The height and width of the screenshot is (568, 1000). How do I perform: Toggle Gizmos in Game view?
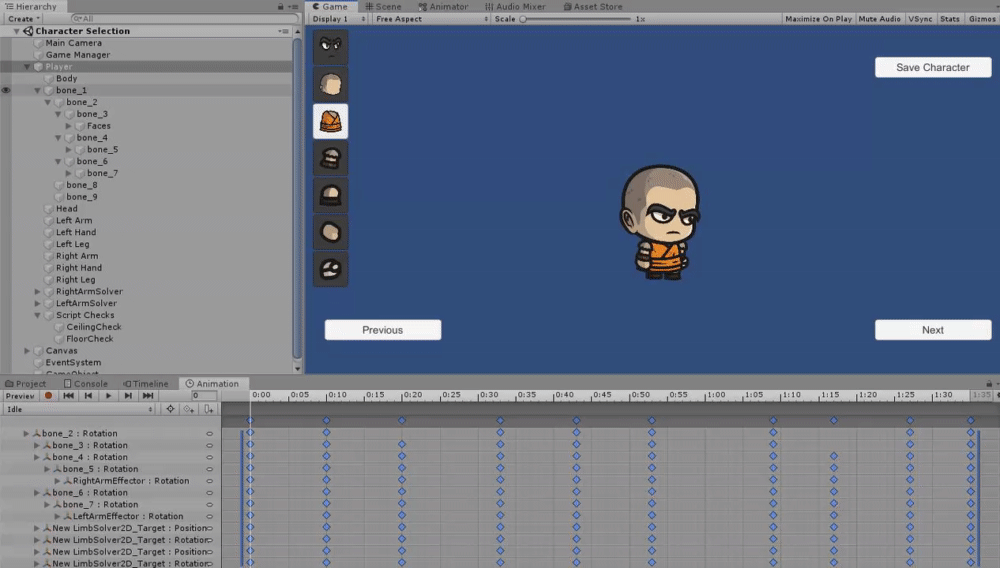982,19
